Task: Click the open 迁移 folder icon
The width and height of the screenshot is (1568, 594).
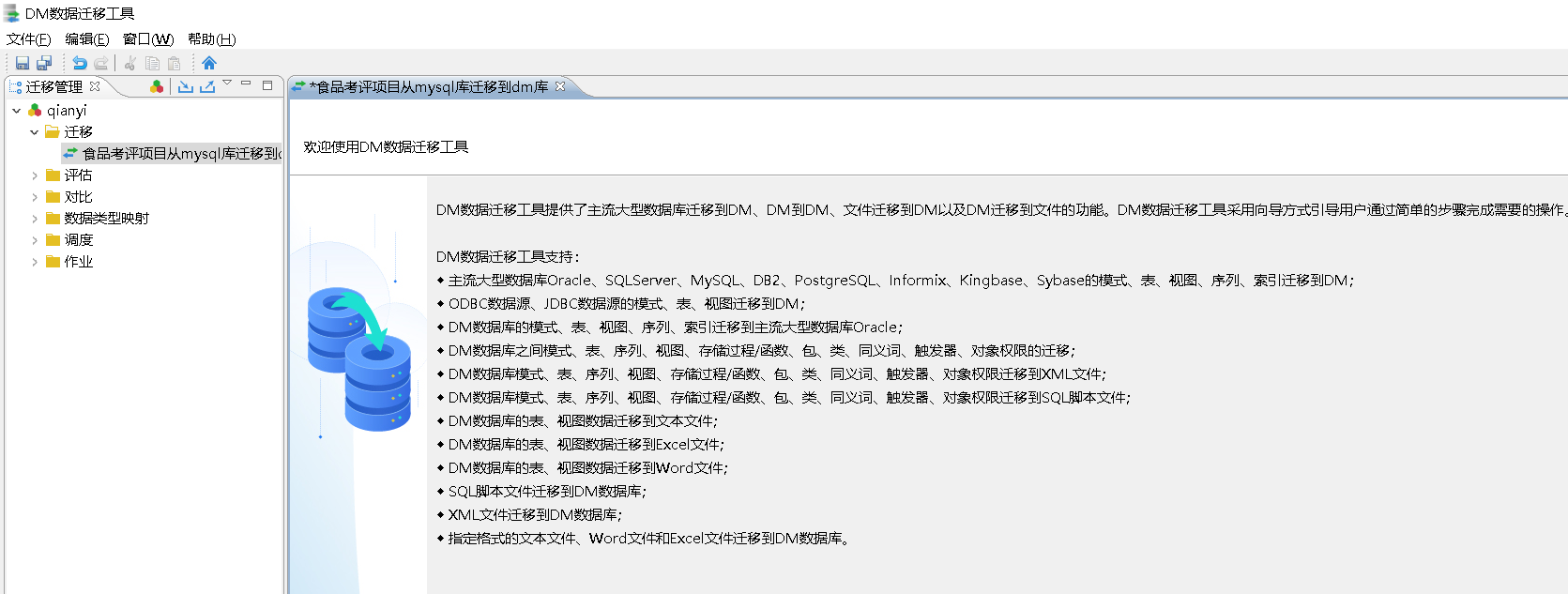Action: click(x=53, y=132)
